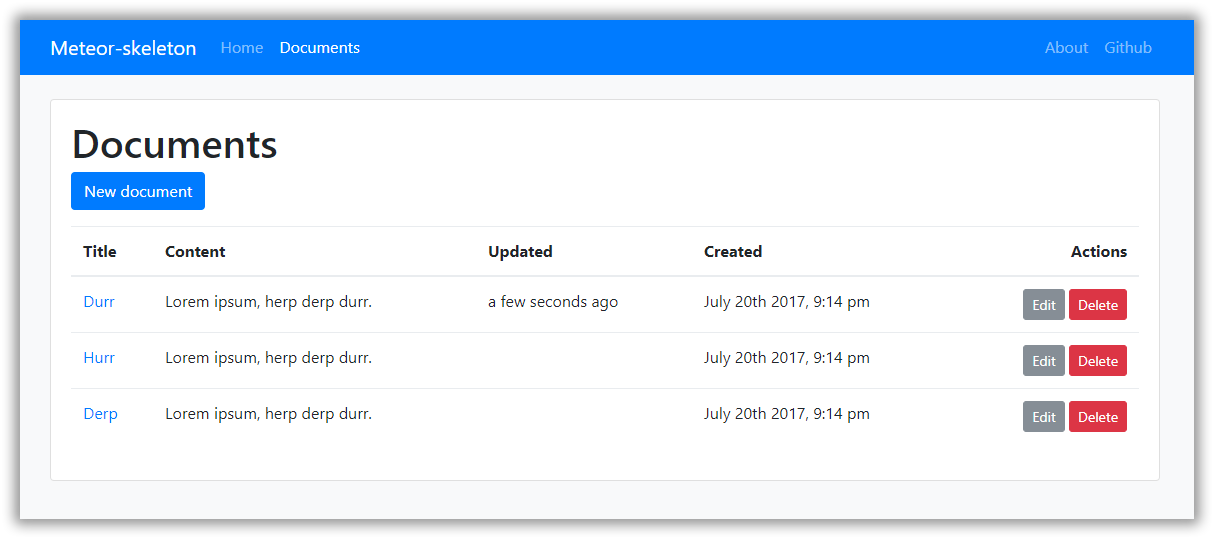Open the Derp document link
1214x539 pixels.
point(100,414)
